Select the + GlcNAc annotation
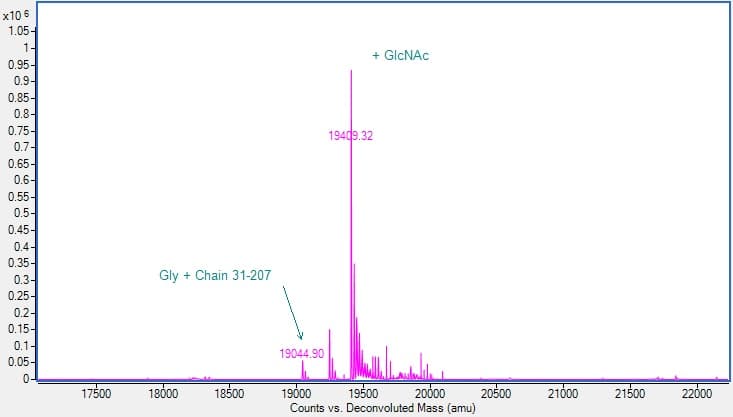This screenshot has height=417, width=733. tap(401, 56)
